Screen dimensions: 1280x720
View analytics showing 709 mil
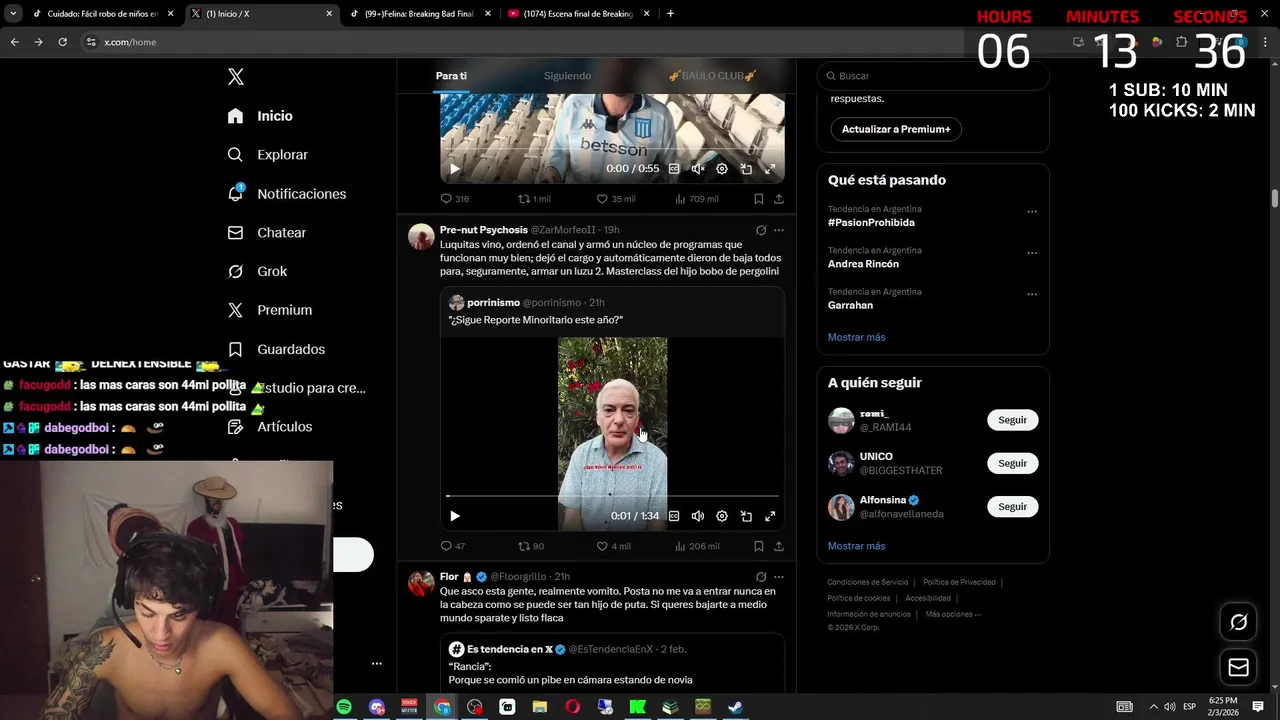697,199
